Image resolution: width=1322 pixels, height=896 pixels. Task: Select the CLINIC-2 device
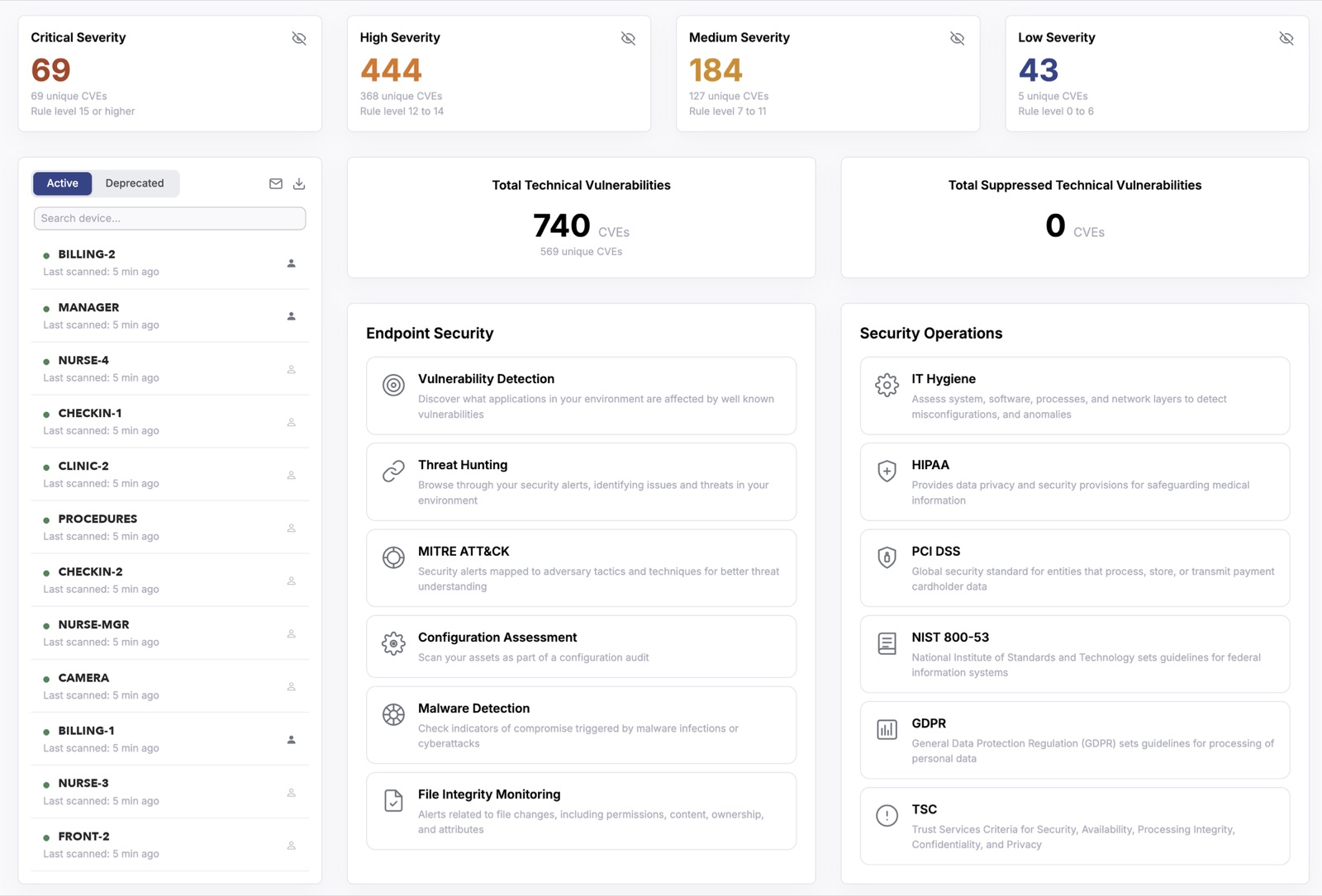point(169,475)
